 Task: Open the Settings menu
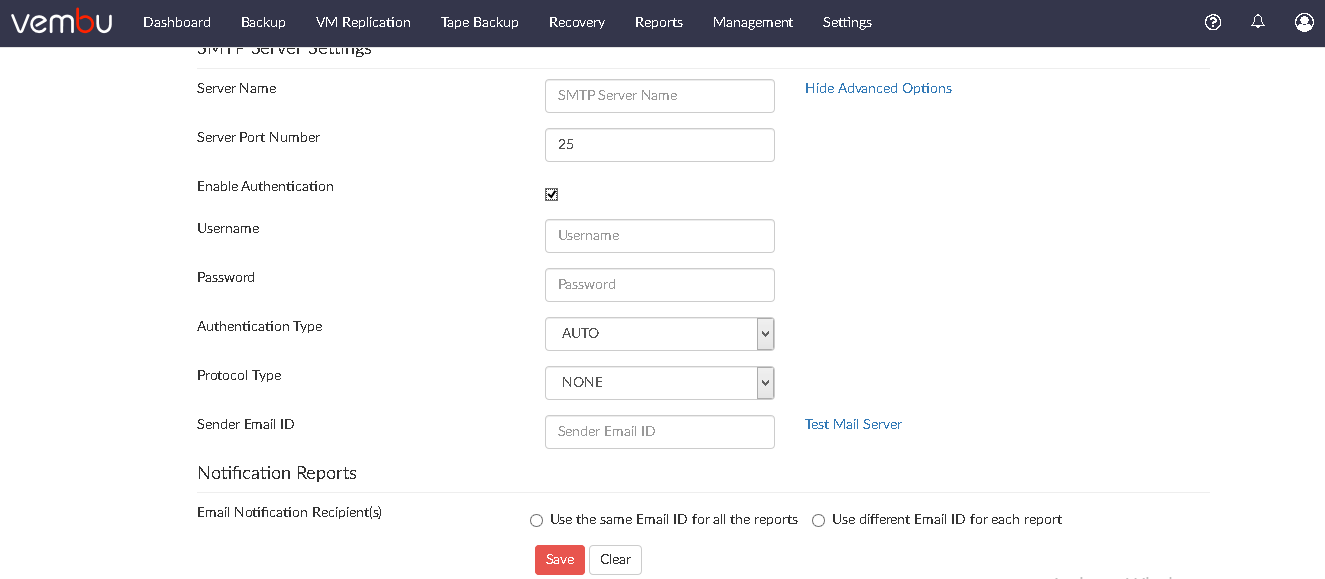[x=847, y=22]
